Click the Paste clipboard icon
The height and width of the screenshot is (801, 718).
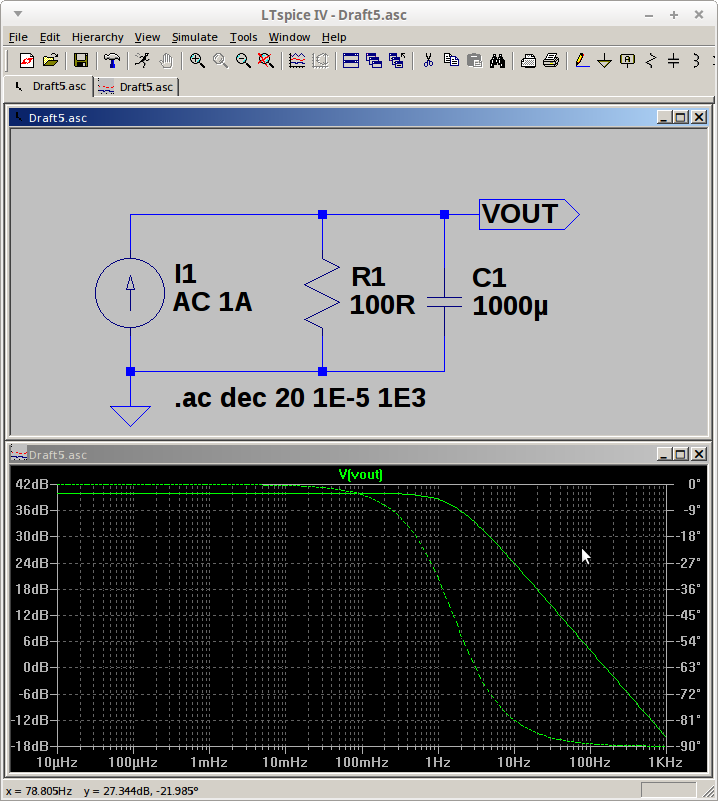[x=474, y=61]
